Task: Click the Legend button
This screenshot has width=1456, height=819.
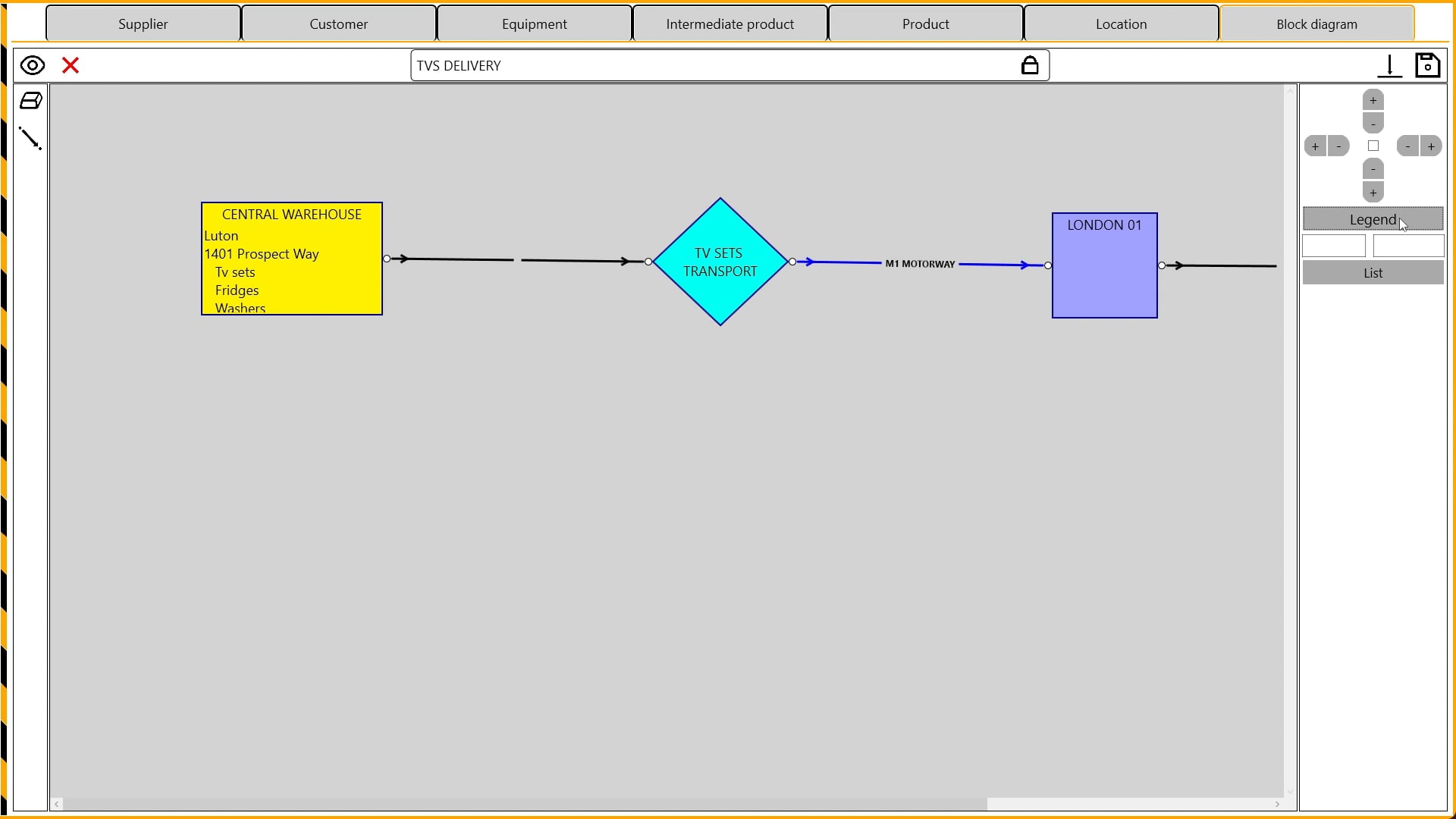Action: click(1373, 219)
